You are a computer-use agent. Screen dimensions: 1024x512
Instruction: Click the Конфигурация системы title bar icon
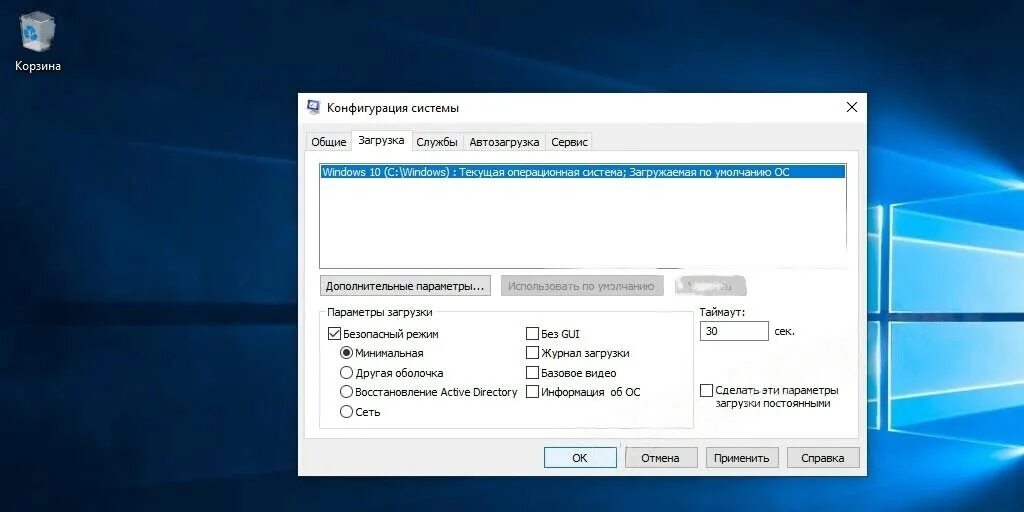pos(314,108)
